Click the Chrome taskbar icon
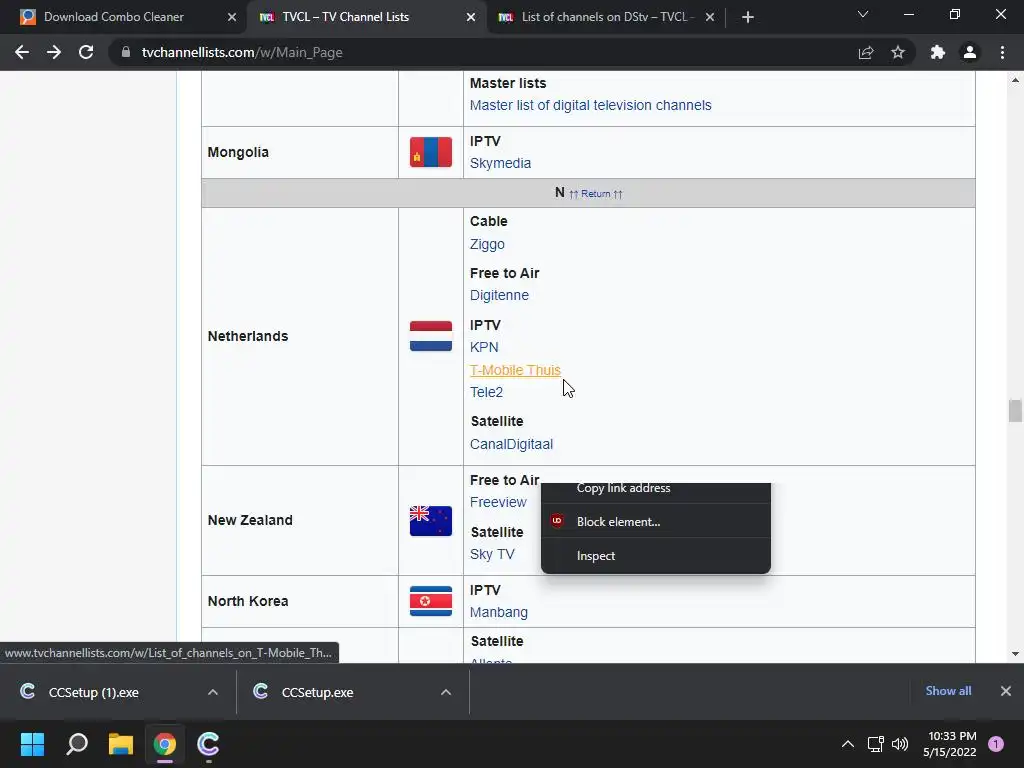Viewport: 1024px width, 768px height. pos(165,744)
